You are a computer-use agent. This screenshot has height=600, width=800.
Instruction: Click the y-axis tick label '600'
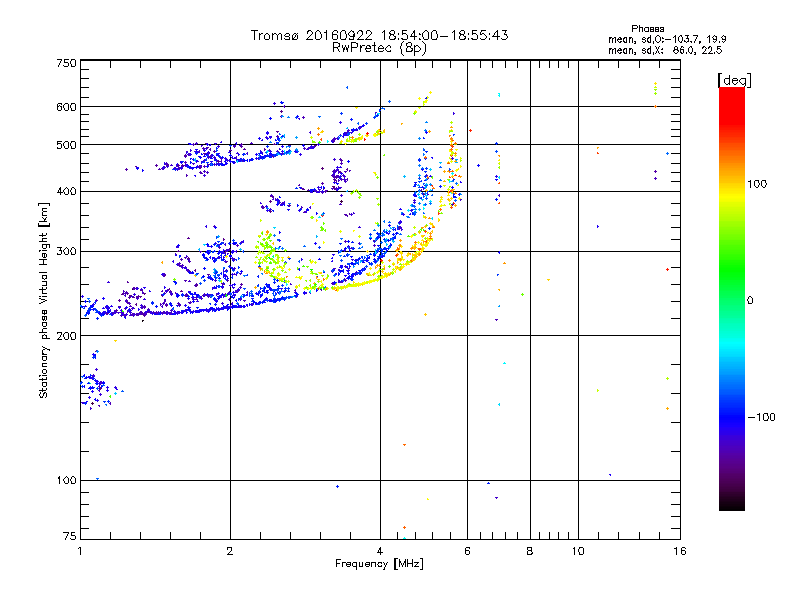pos(67,107)
